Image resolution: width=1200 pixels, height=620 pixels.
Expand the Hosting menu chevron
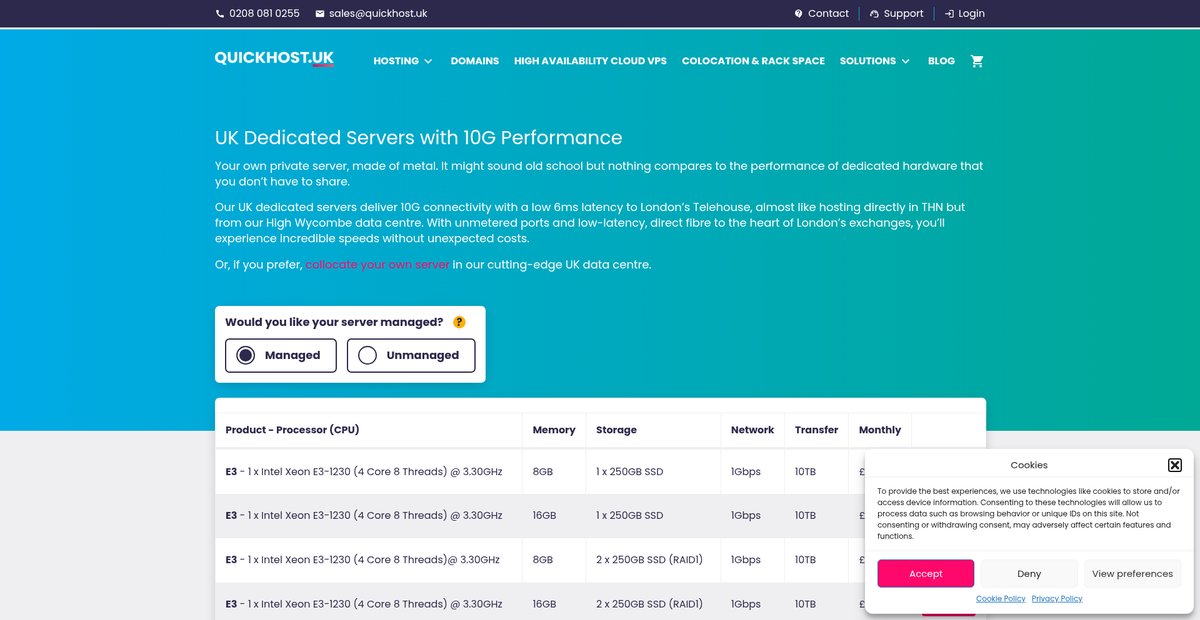point(428,61)
